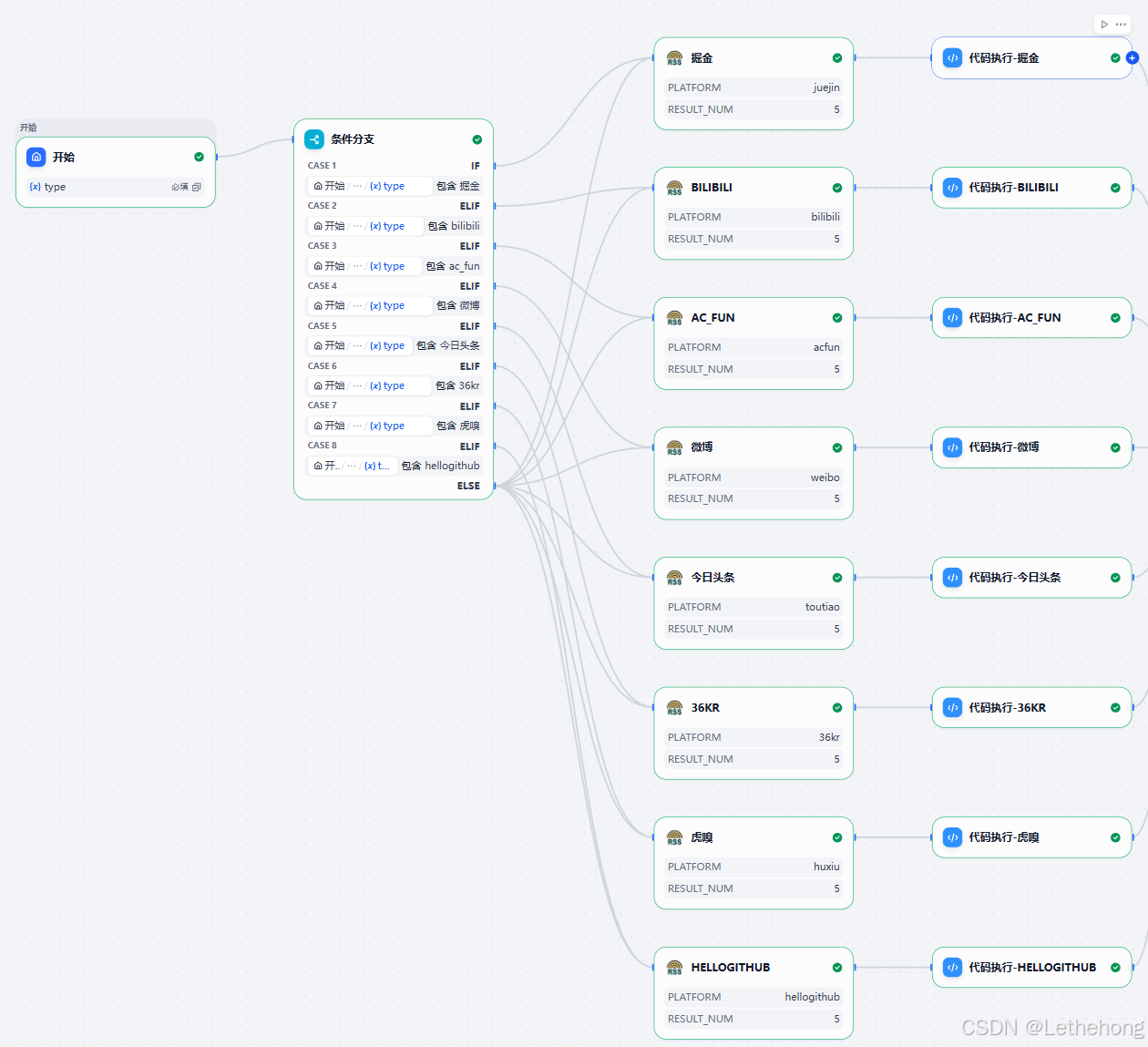Viewport: 1148px width, 1047px height.
Task: Click the RSS icon of AC_FUN node
Action: 674,318
